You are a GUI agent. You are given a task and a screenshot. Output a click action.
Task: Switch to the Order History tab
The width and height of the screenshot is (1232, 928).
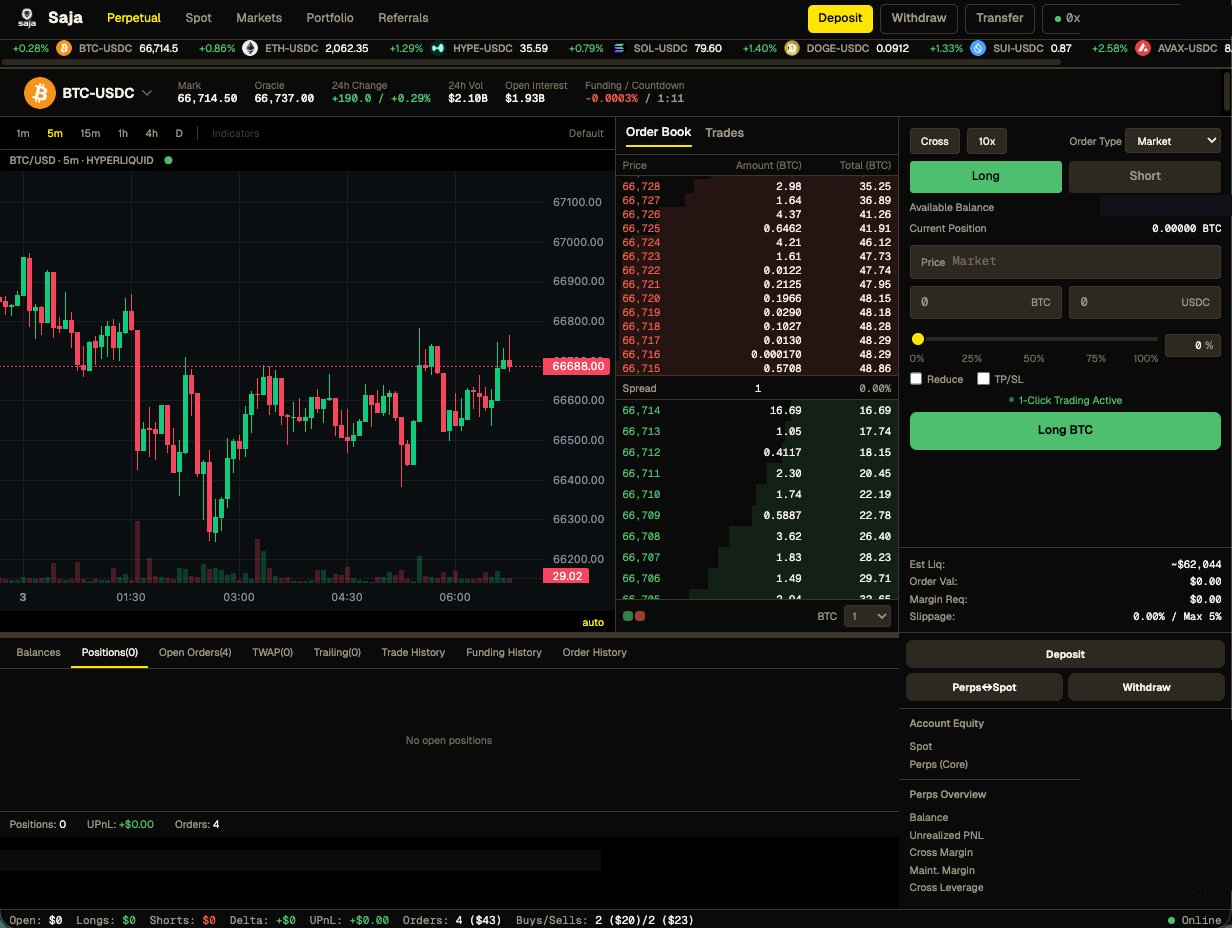pos(595,652)
